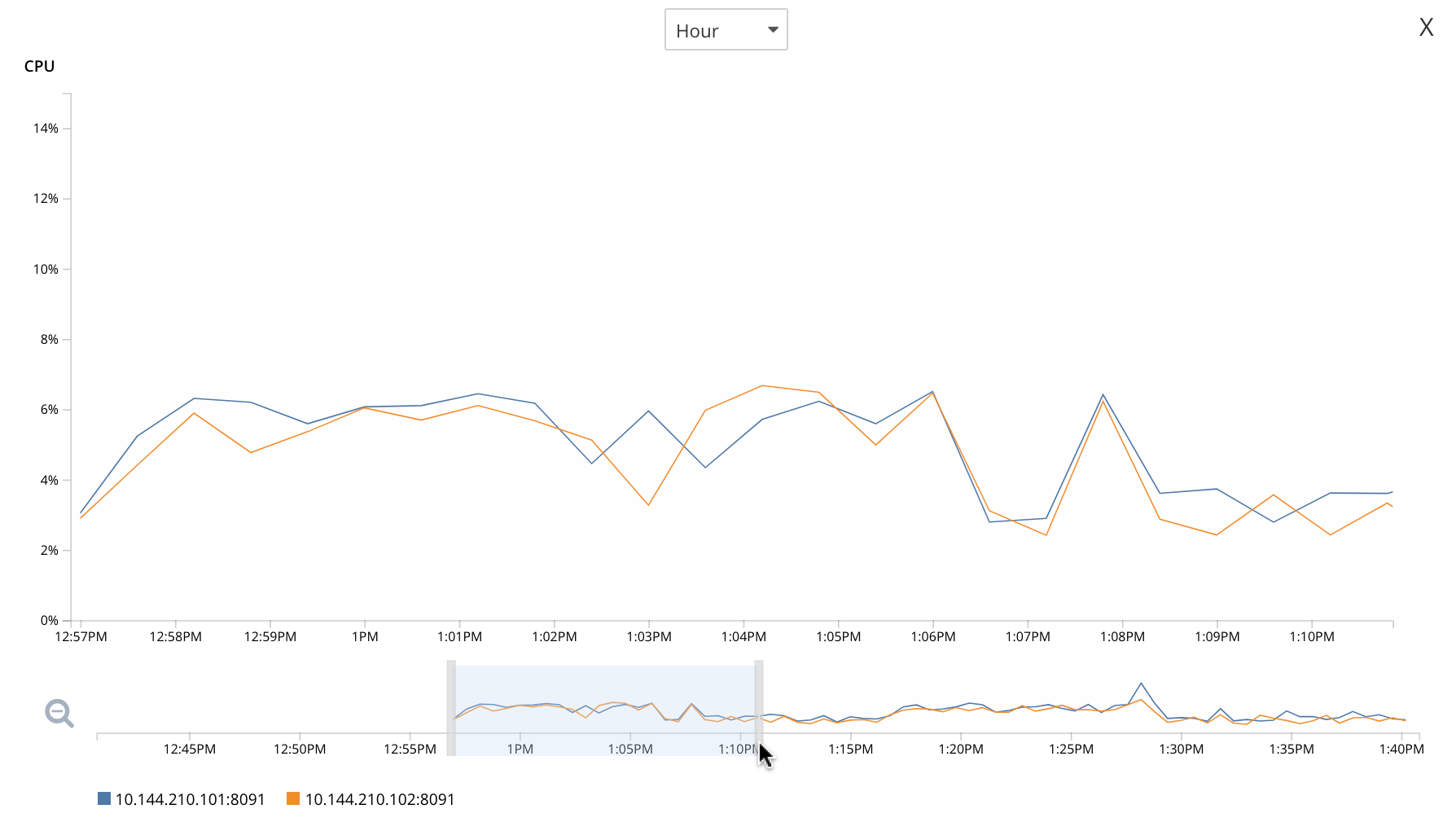Click the zoom out magnifier icon
The width and height of the screenshot is (1456, 831).
59,713
